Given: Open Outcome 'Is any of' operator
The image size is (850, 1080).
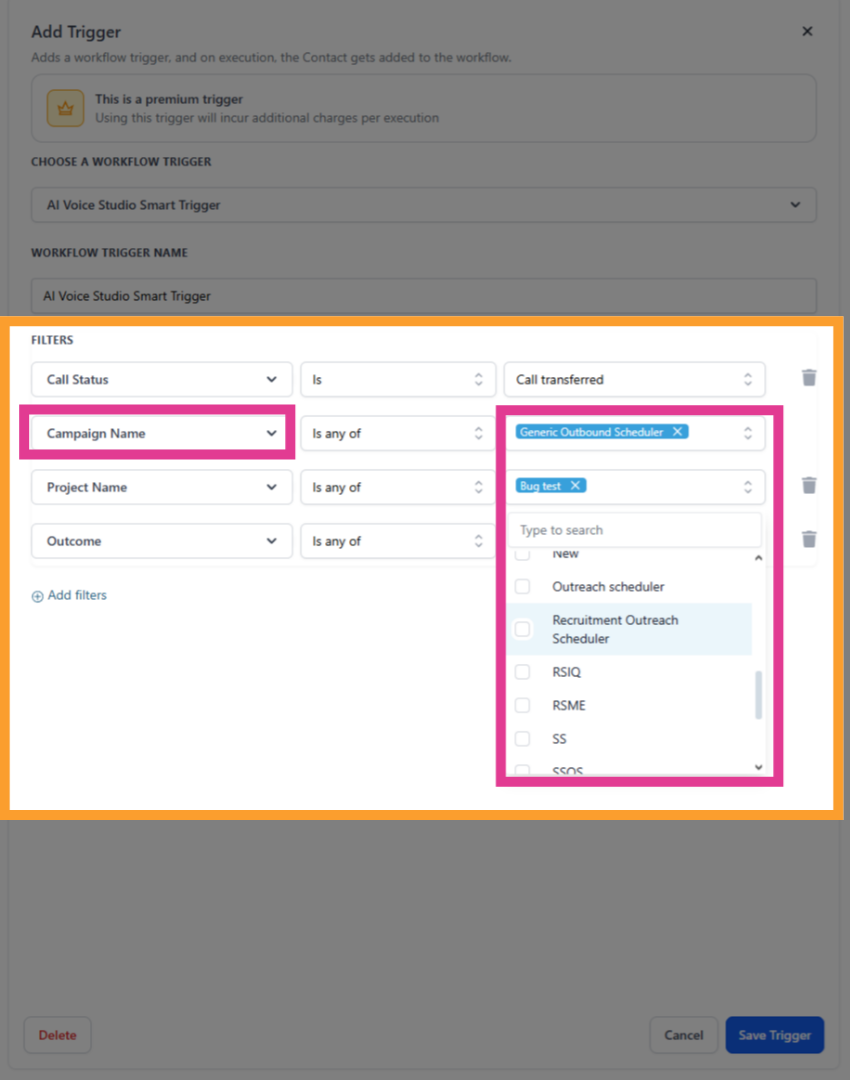Looking at the screenshot, I should (397, 541).
